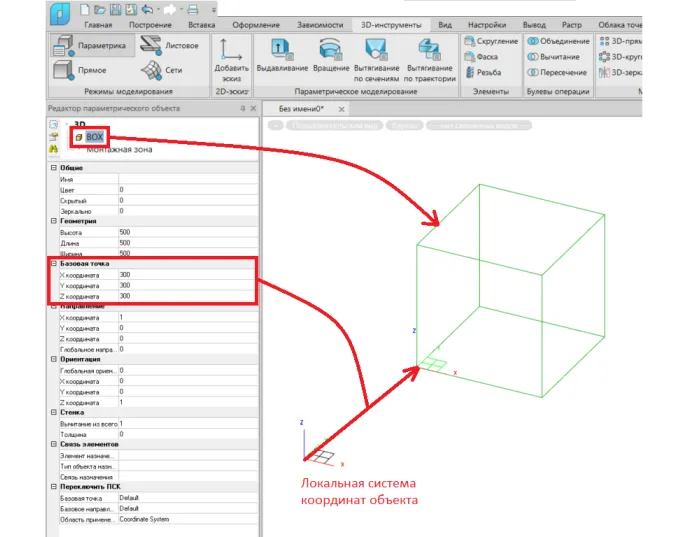Image resolution: width=688 pixels, height=537 pixels.
Task: Select the 3D root tree node
Action: pyautogui.click(x=80, y=124)
